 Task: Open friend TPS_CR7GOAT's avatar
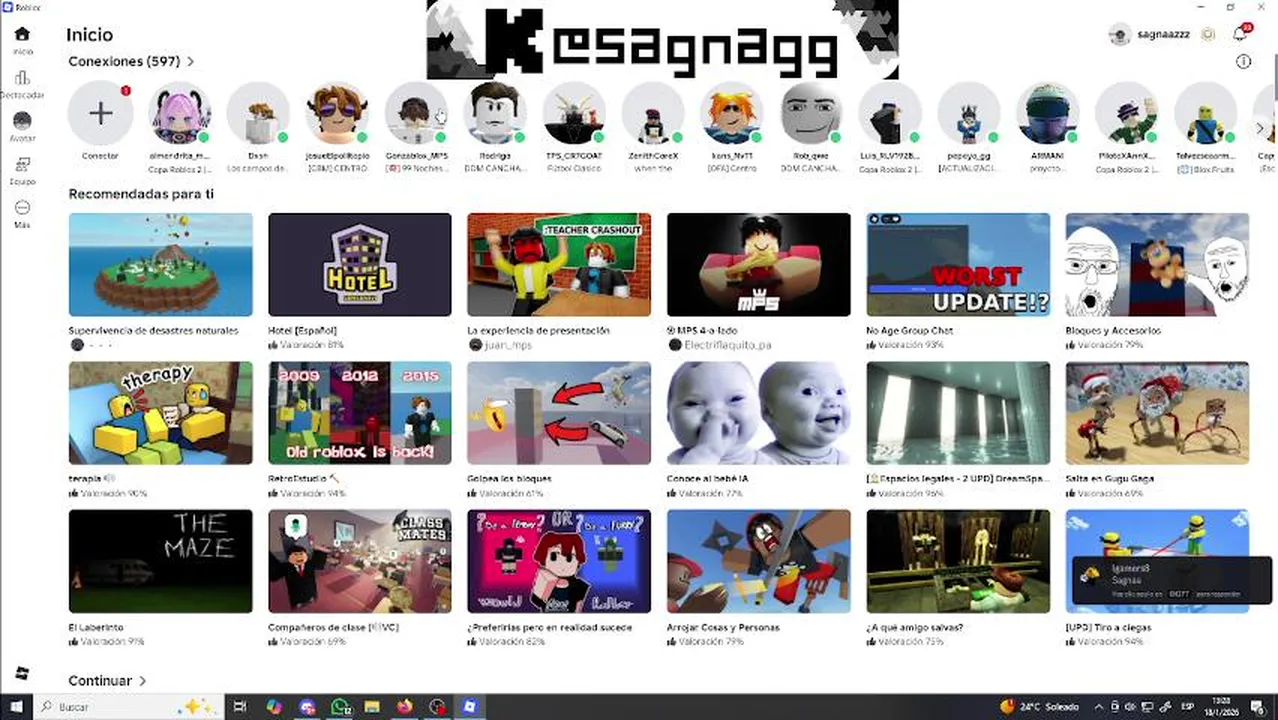tap(574, 113)
